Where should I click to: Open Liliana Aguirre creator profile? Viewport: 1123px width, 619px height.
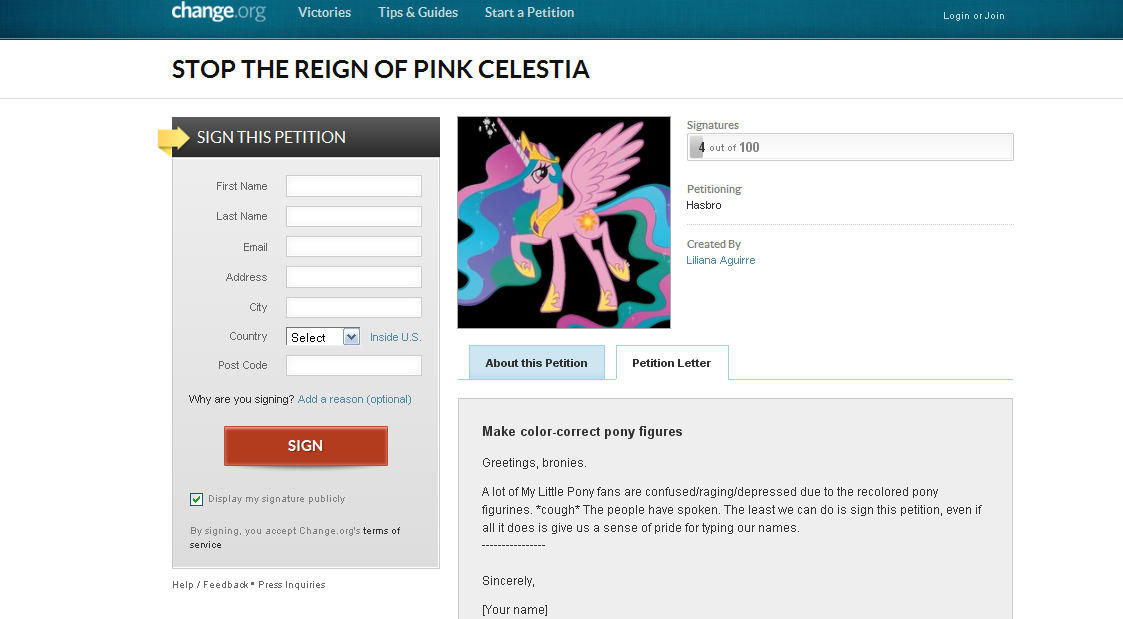720,260
